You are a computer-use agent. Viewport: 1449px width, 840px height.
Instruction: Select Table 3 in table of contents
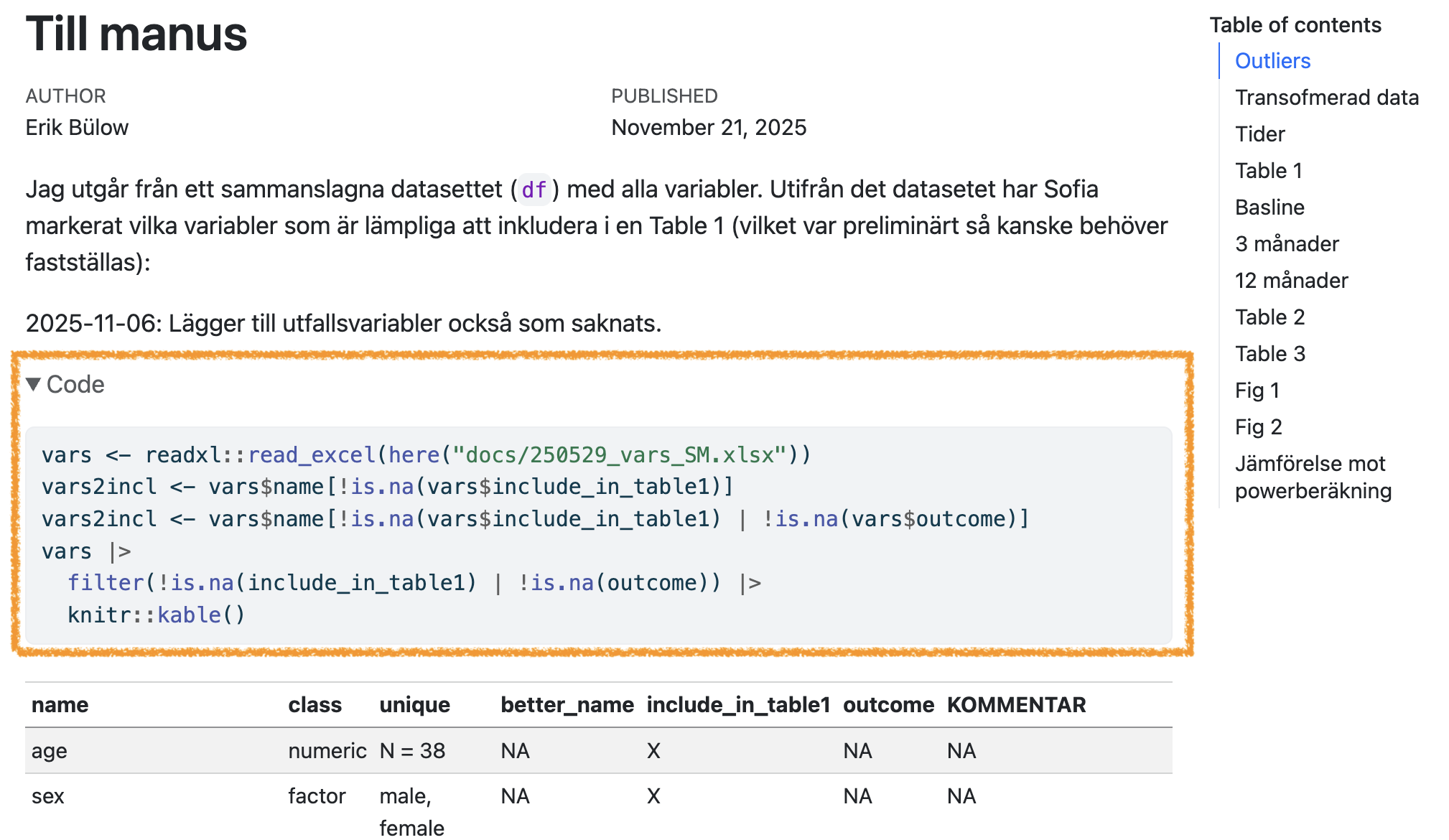point(1269,354)
